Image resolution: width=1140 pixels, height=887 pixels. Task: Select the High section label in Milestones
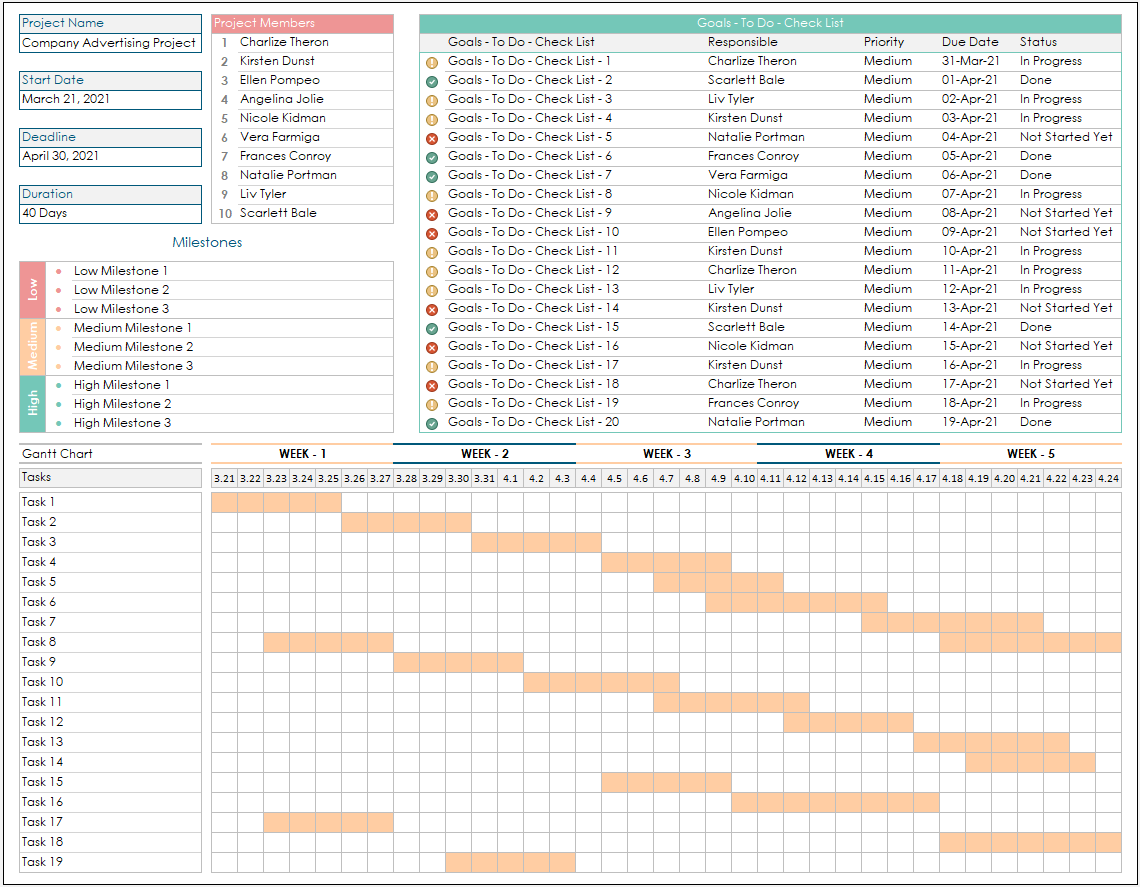tap(31, 403)
